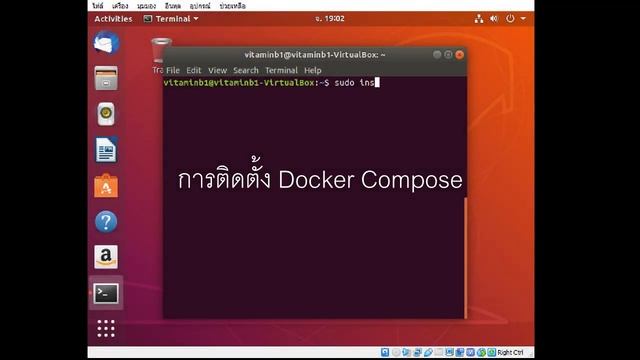Launch Rhythmbox music player from dock
Screen dimensions: 640x360
point(106,114)
